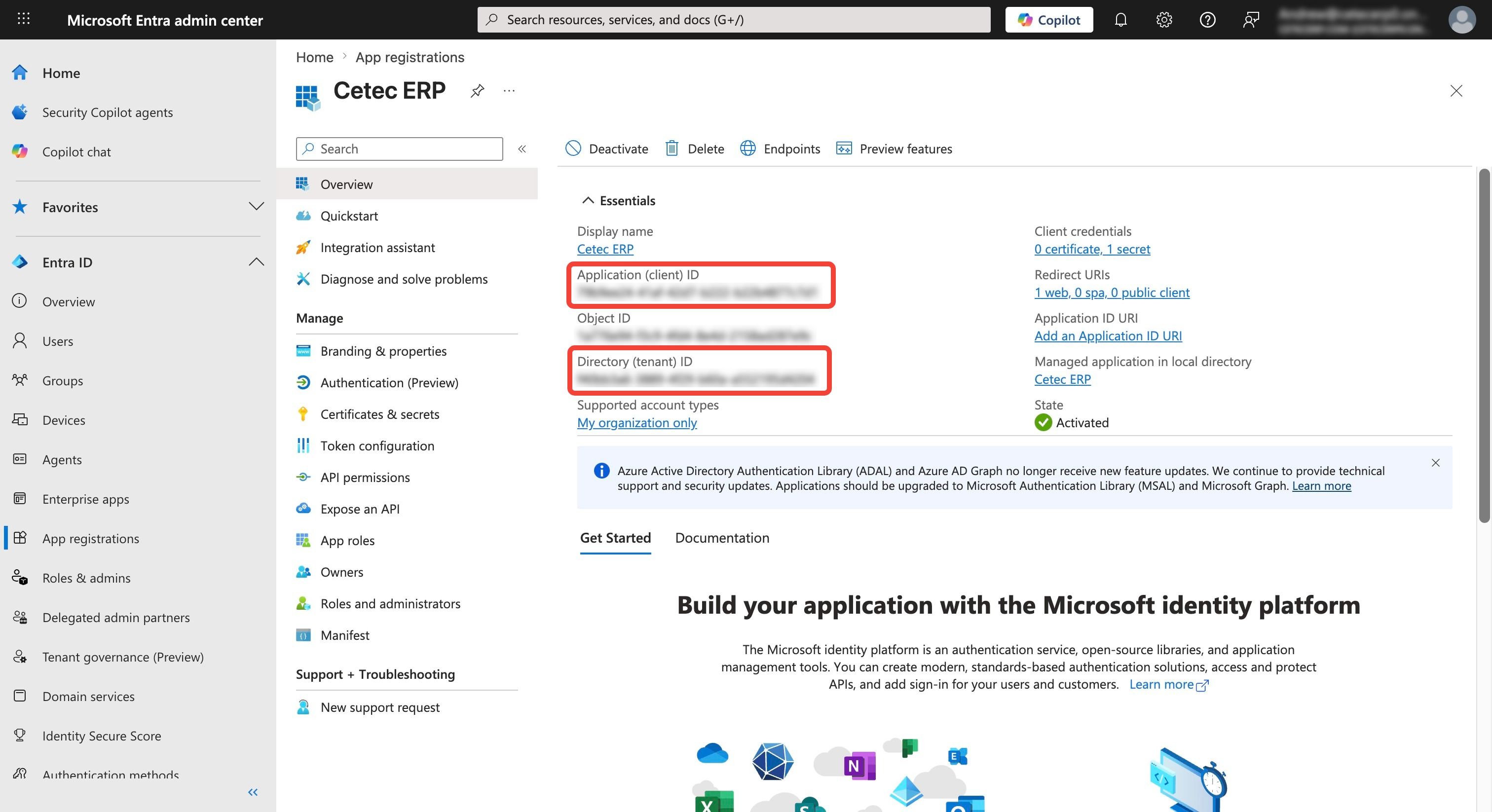
Task: Click the Deactivate toolbar button
Action: click(606, 149)
